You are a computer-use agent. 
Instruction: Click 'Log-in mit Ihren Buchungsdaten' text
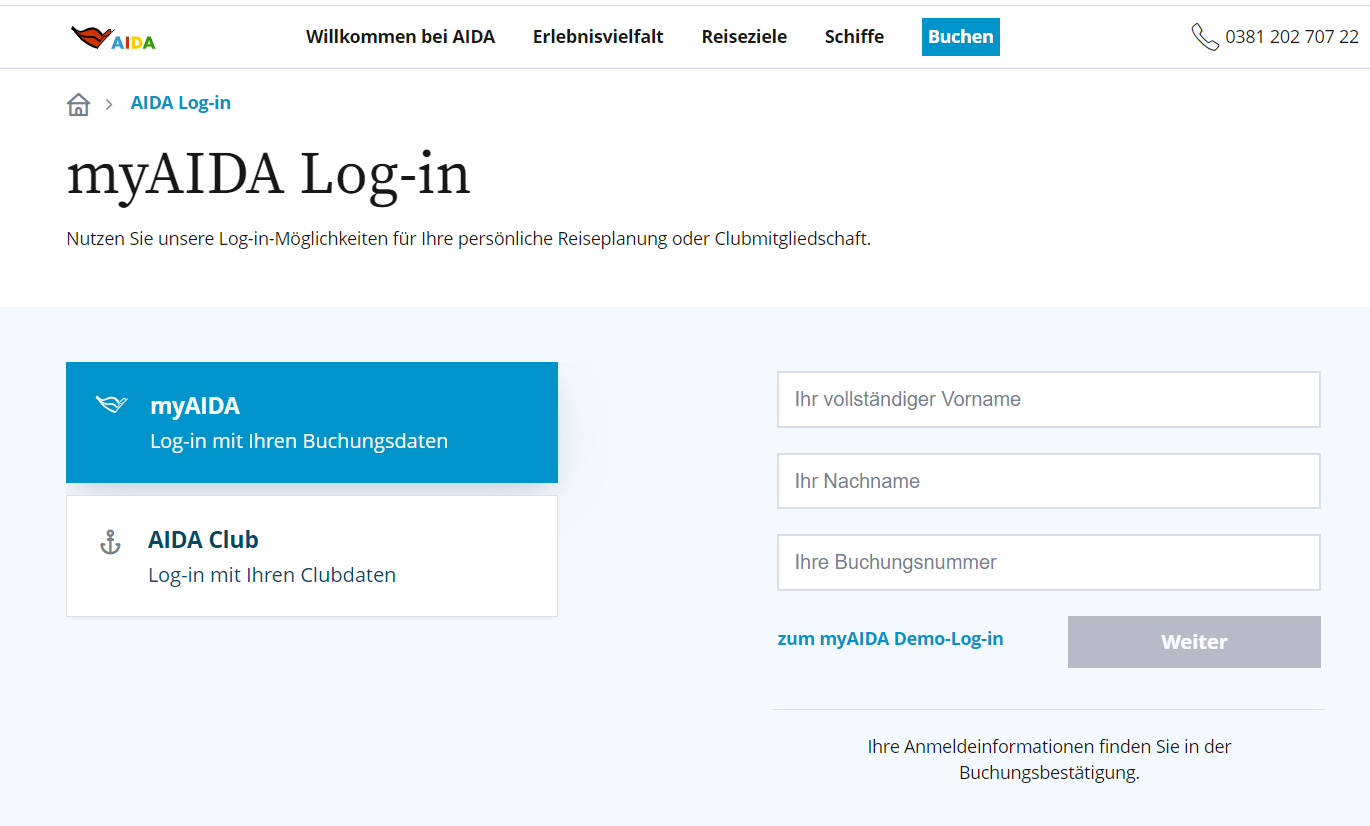pos(299,441)
